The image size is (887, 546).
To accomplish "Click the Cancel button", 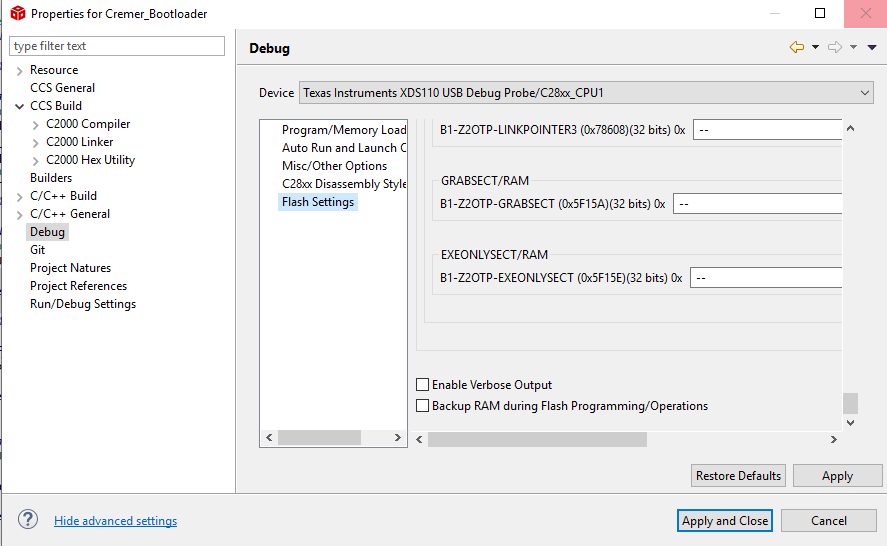I will click(829, 521).
